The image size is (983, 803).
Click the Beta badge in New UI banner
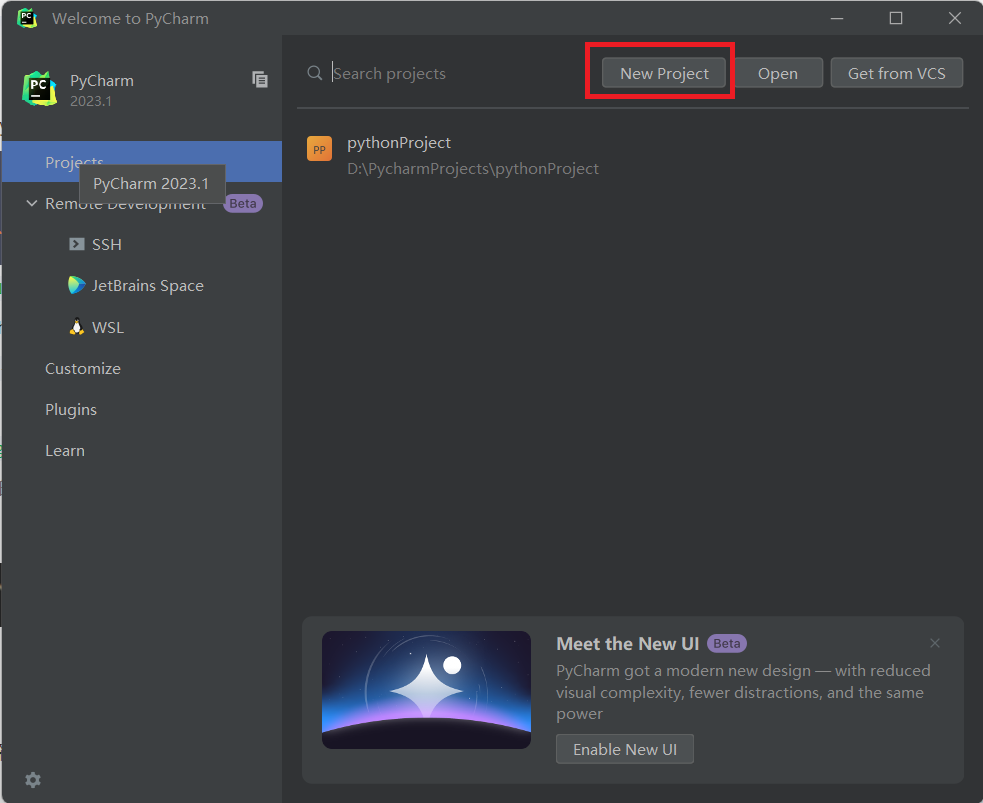(727, 643)
